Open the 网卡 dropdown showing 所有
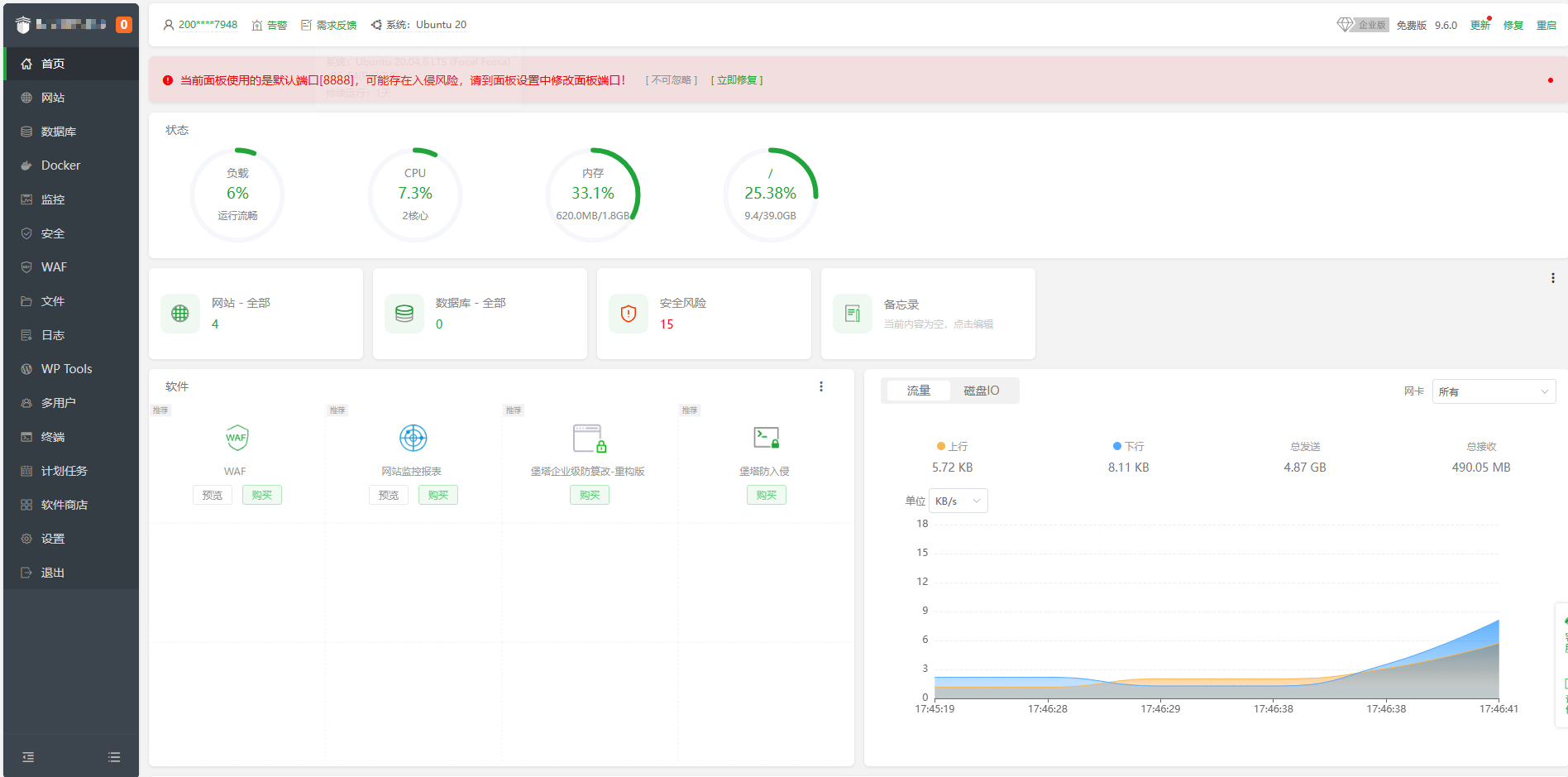The width and height of the screenshot is (1568, 777). [x=1493, y=391]
